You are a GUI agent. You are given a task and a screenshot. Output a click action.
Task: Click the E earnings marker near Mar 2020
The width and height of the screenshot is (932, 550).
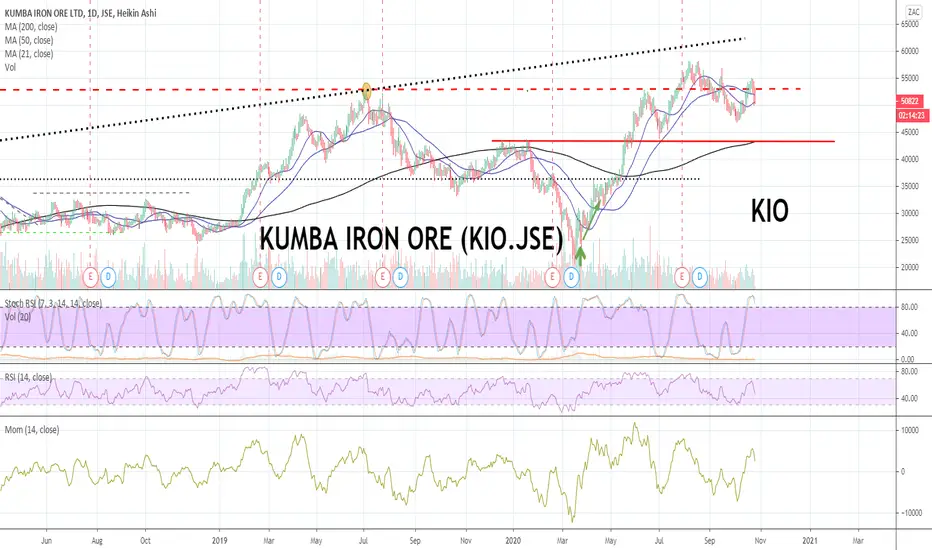553,276
